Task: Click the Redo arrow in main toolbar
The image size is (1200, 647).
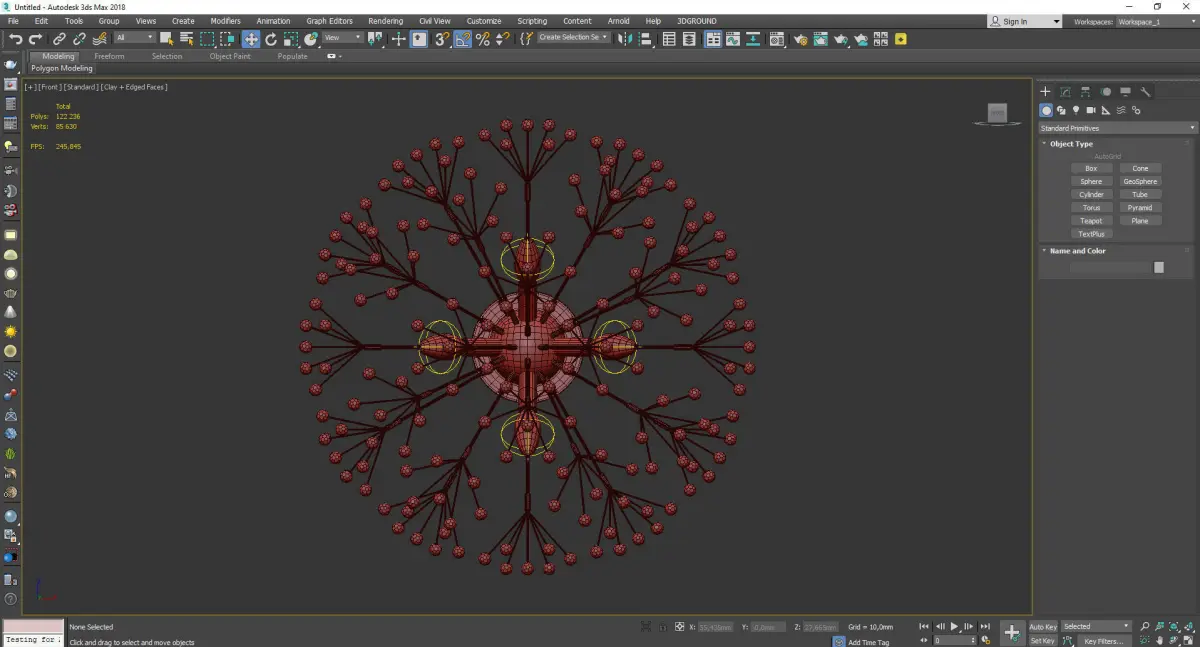Action: 35,39
